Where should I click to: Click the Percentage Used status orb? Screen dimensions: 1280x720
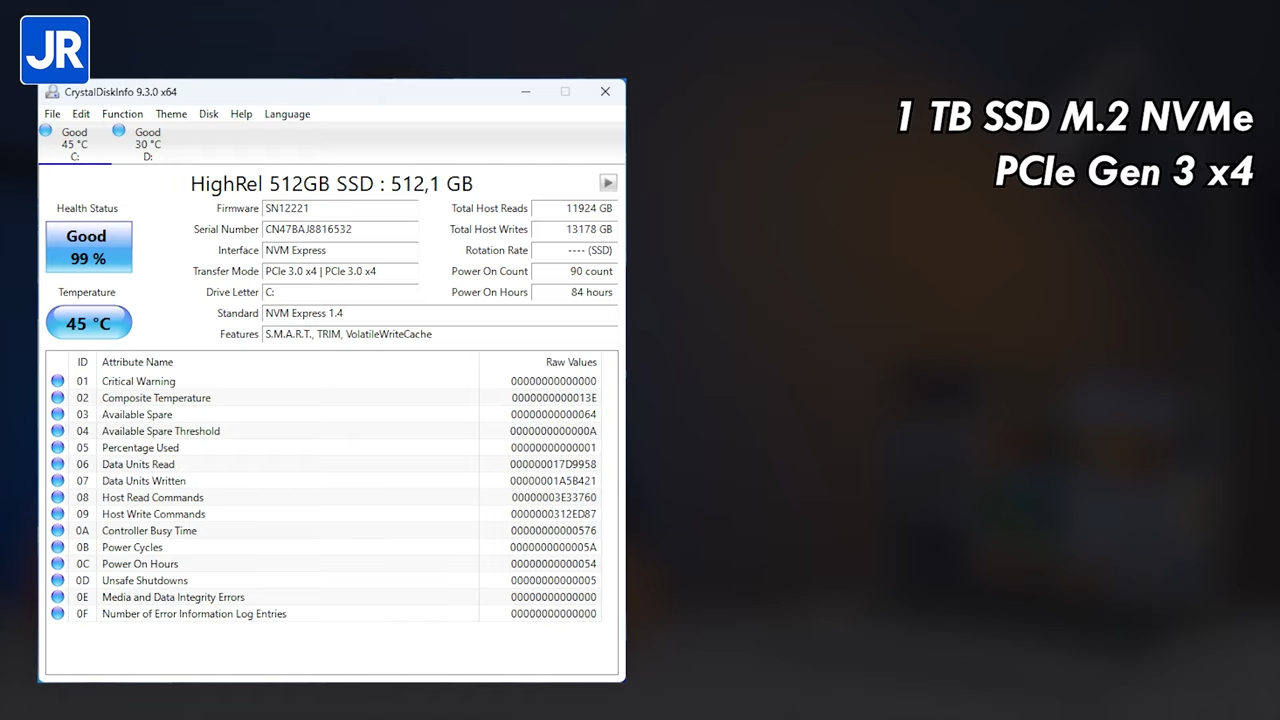[58, 448]
